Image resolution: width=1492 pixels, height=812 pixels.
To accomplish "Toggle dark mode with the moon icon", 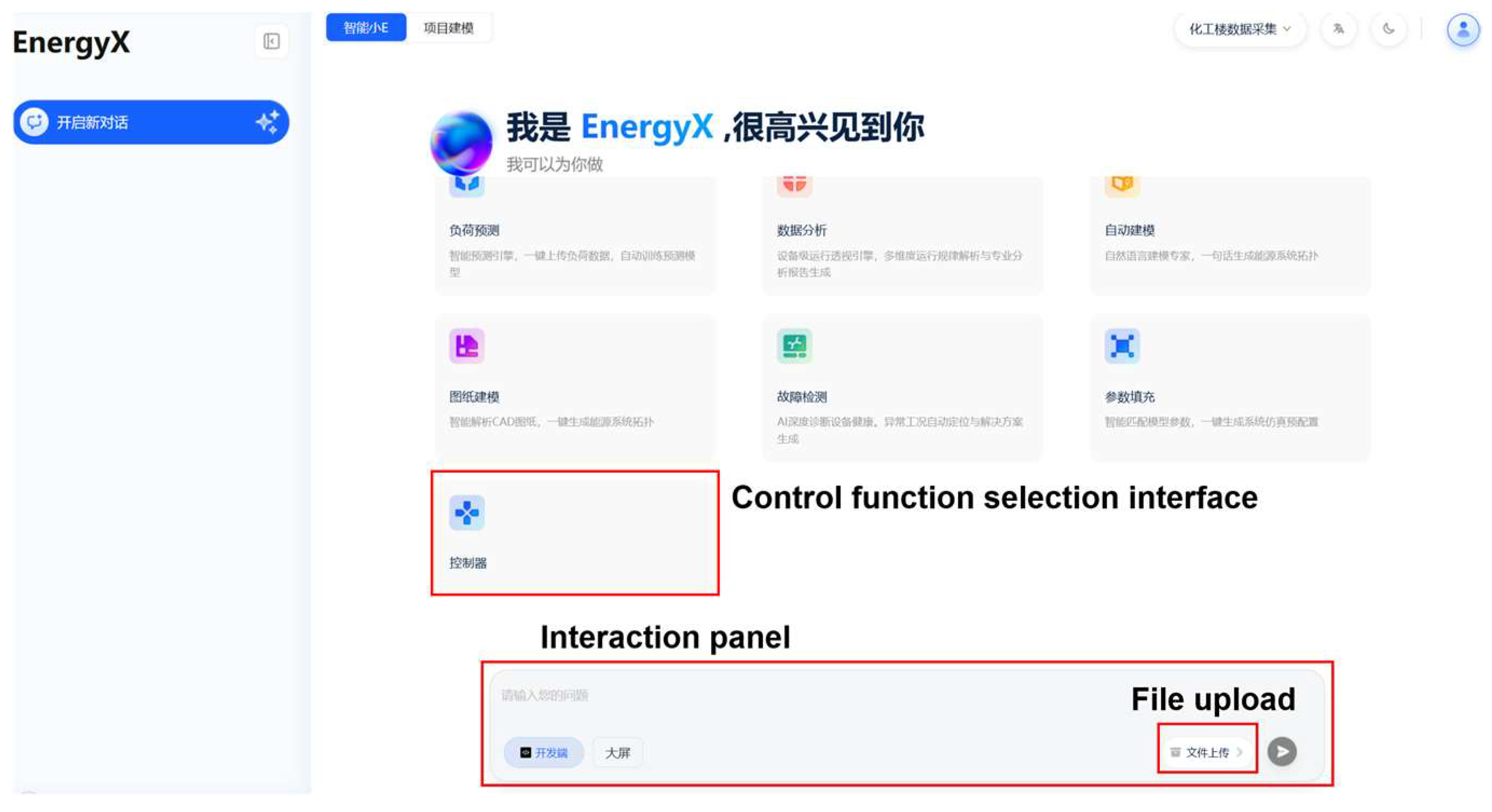I will tap(1389, 29).
